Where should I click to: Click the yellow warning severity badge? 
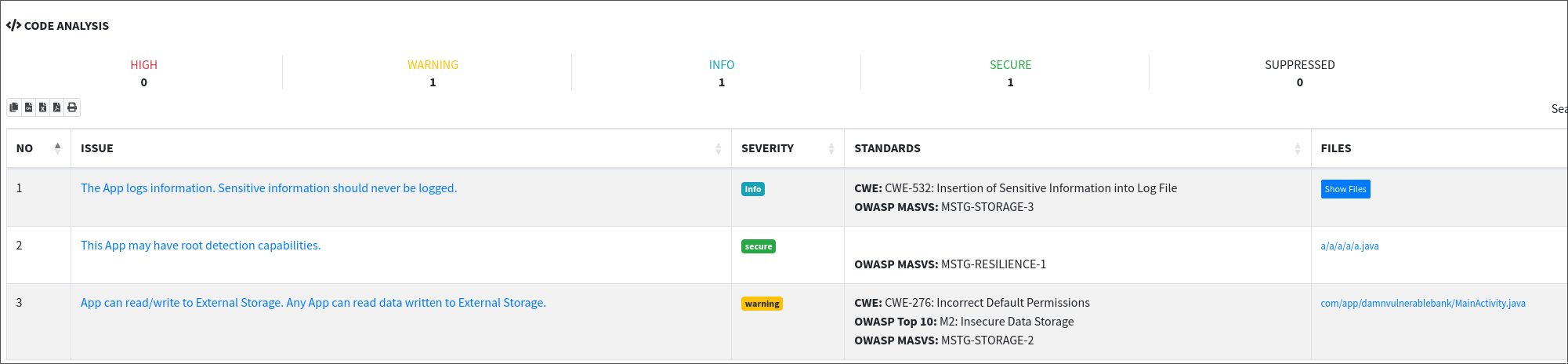(762, 304)
